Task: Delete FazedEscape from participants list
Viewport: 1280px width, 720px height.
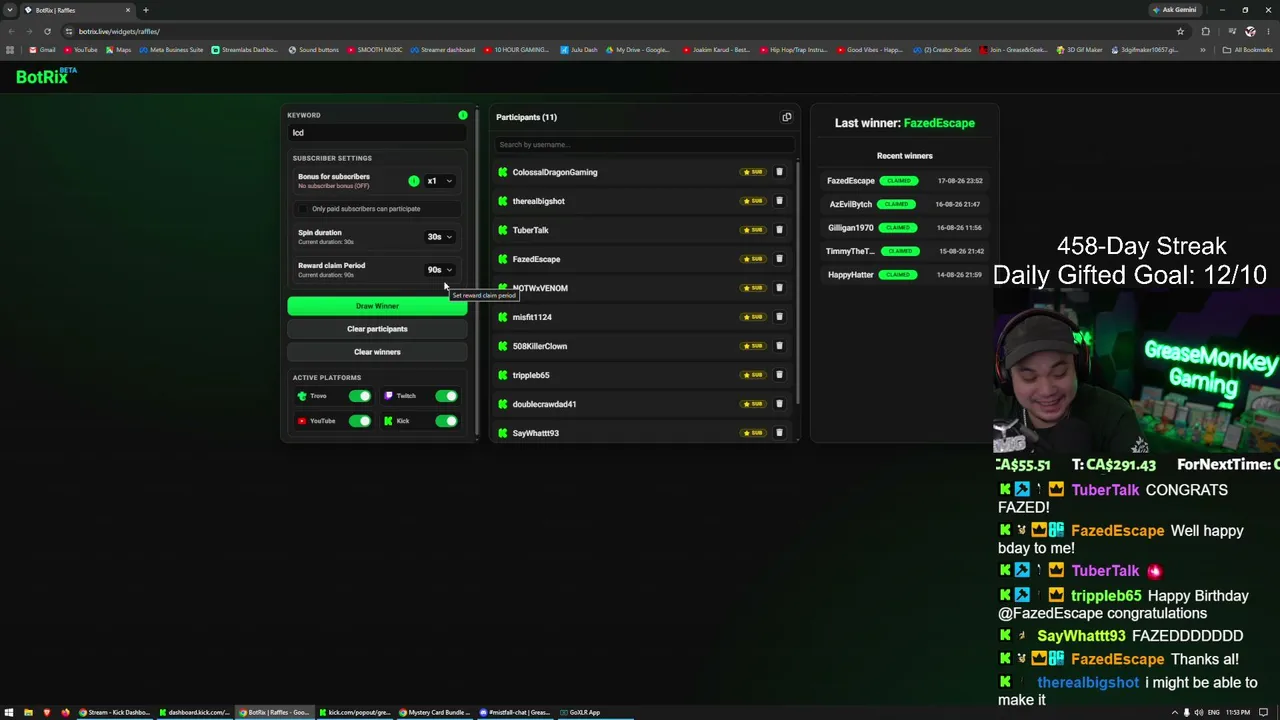Action: 779,259
